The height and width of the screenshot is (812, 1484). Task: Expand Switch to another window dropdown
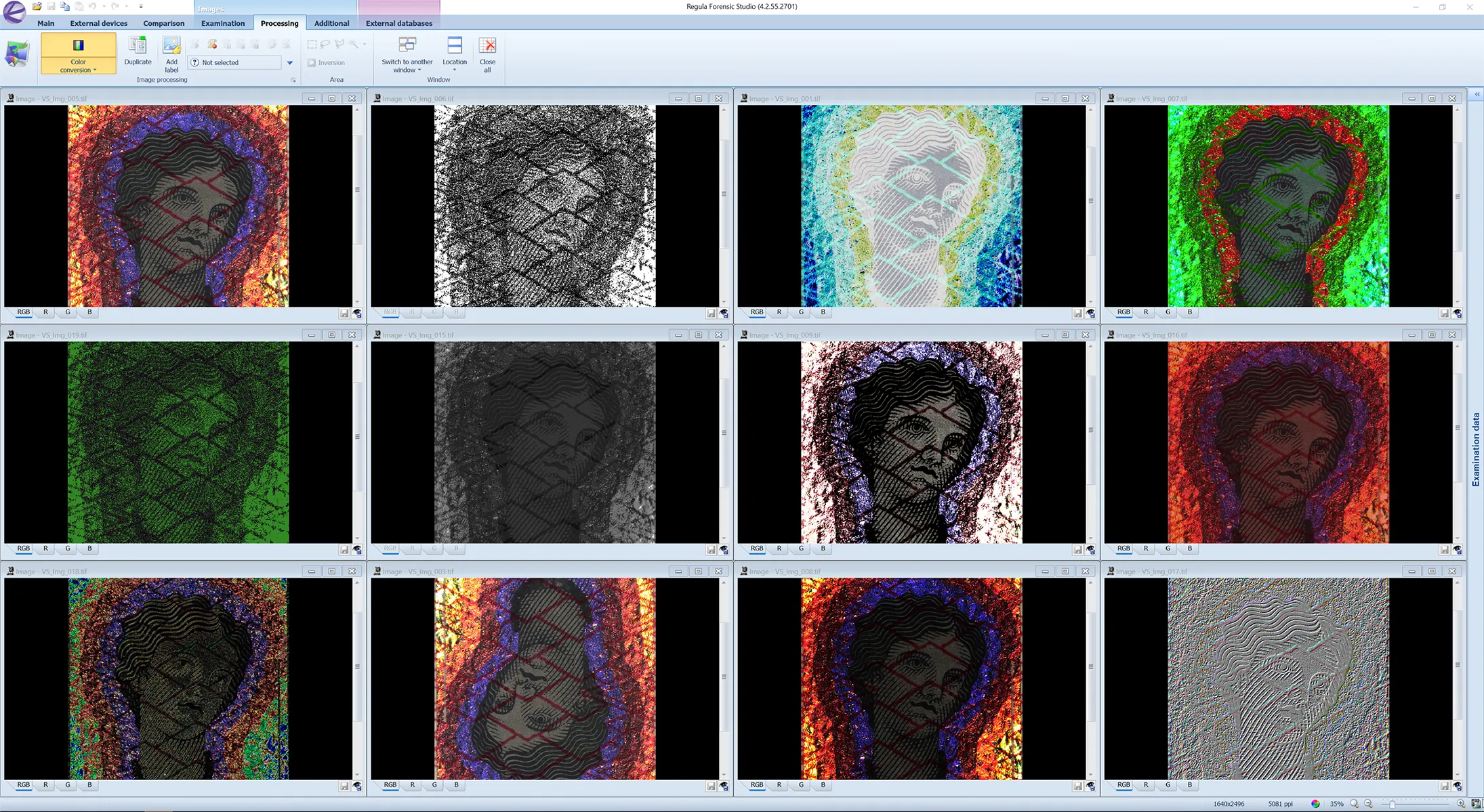[419, 70]
